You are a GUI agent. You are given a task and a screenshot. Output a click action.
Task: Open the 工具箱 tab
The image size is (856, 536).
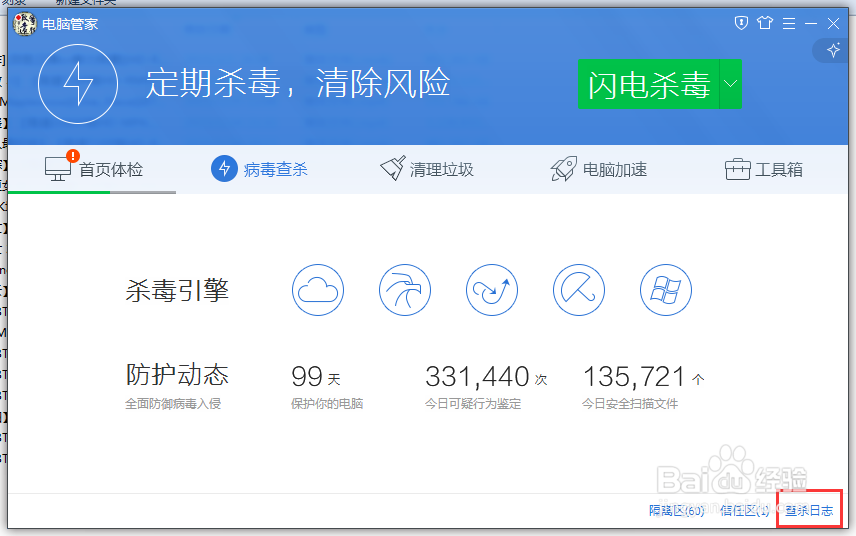pos(764,170)
